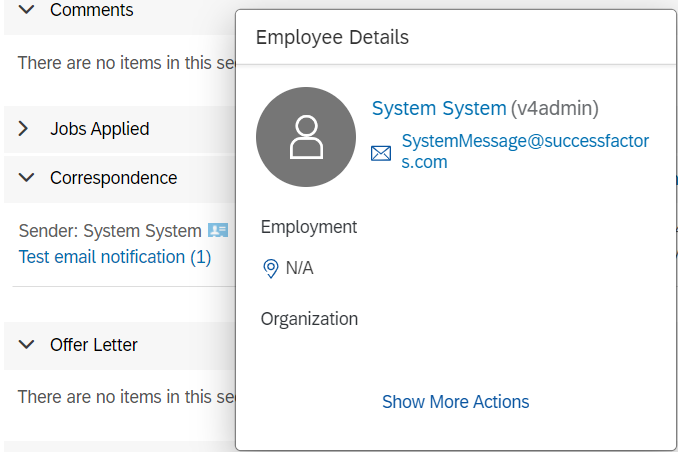
Task: Click the employee avatar placeholder photo
Action: 306,137
